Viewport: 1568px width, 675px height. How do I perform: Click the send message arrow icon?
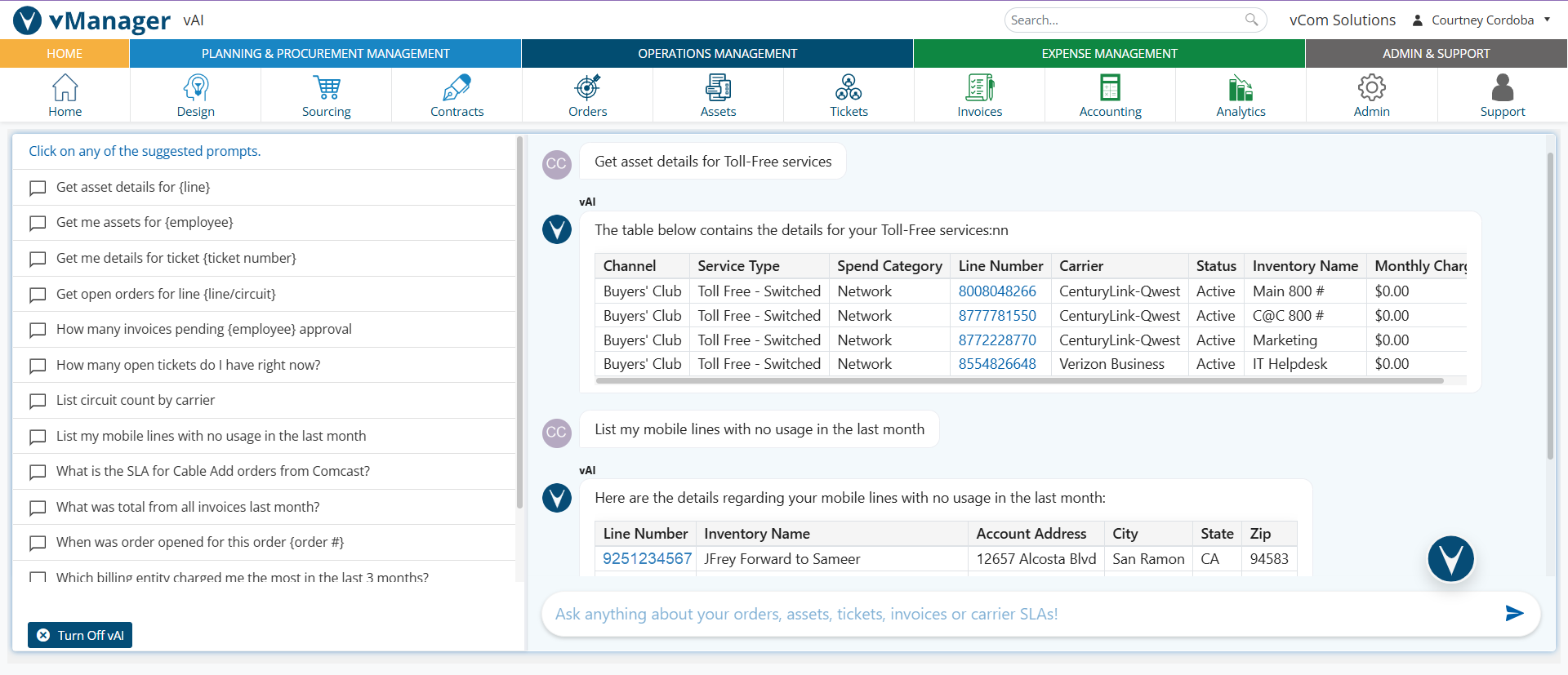(1514, 613)
